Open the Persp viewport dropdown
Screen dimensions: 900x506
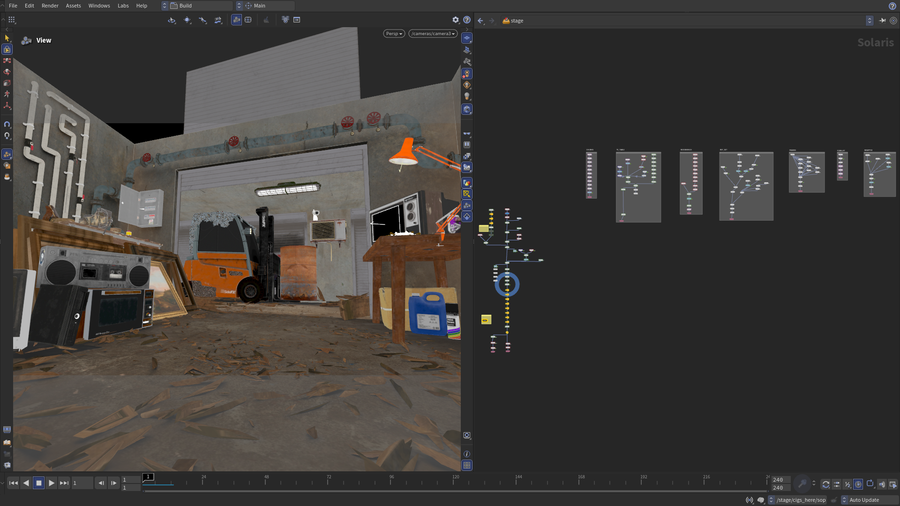[394, 34]
